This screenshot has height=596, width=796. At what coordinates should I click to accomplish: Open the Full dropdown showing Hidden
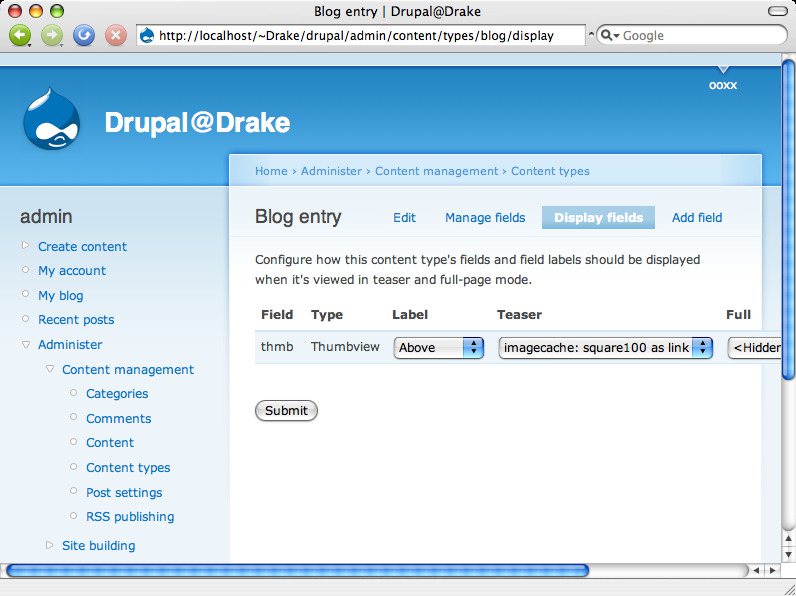[x=754, y=348]
